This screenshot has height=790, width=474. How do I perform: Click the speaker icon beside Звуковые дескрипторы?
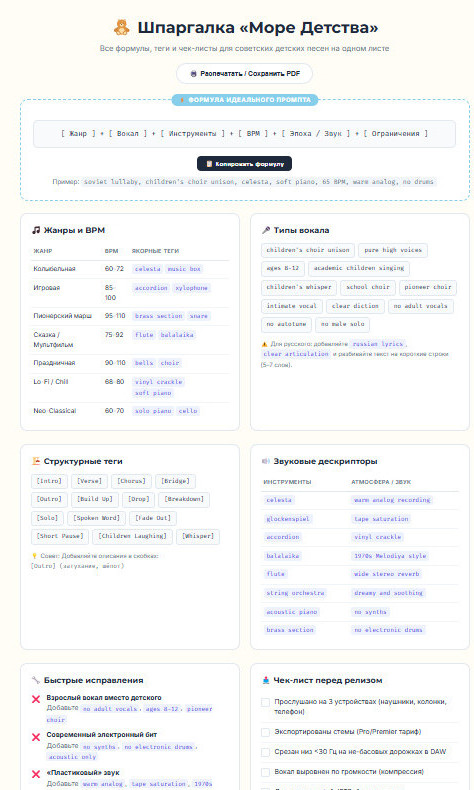point(266,461)
